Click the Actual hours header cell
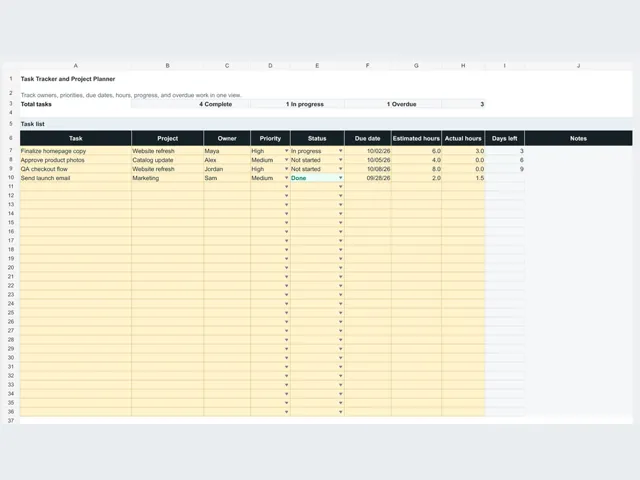This screenshot has width=640, height=480. (463, 138)
